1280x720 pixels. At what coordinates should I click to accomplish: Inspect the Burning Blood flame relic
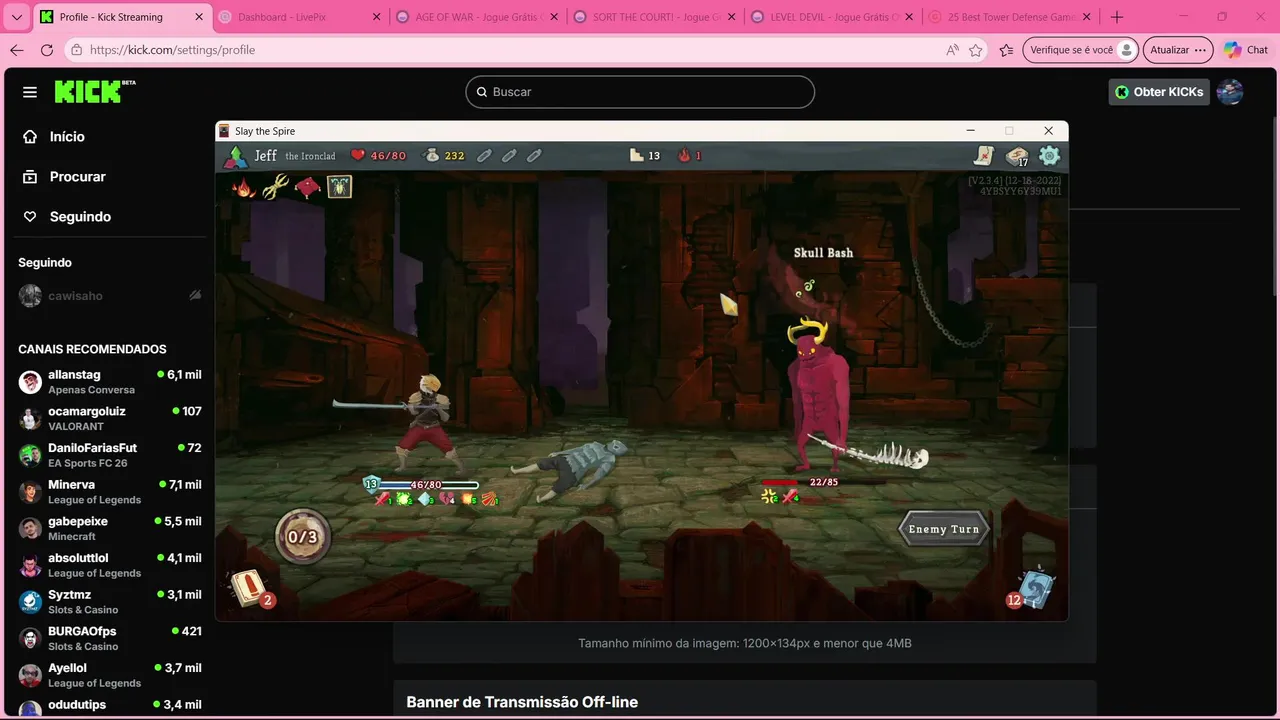point(243,187)
